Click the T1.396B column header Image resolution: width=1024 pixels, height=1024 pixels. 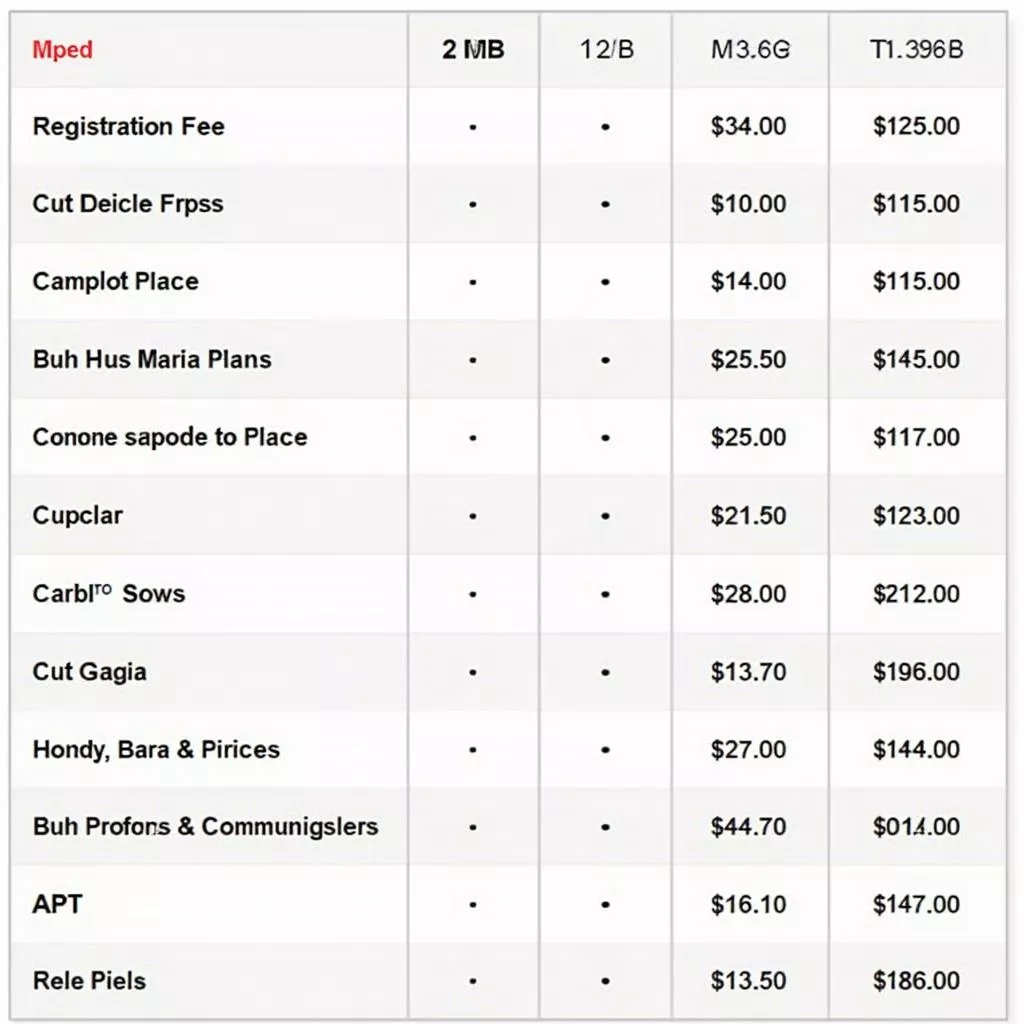pyautogui.click(x=916, y=50)
